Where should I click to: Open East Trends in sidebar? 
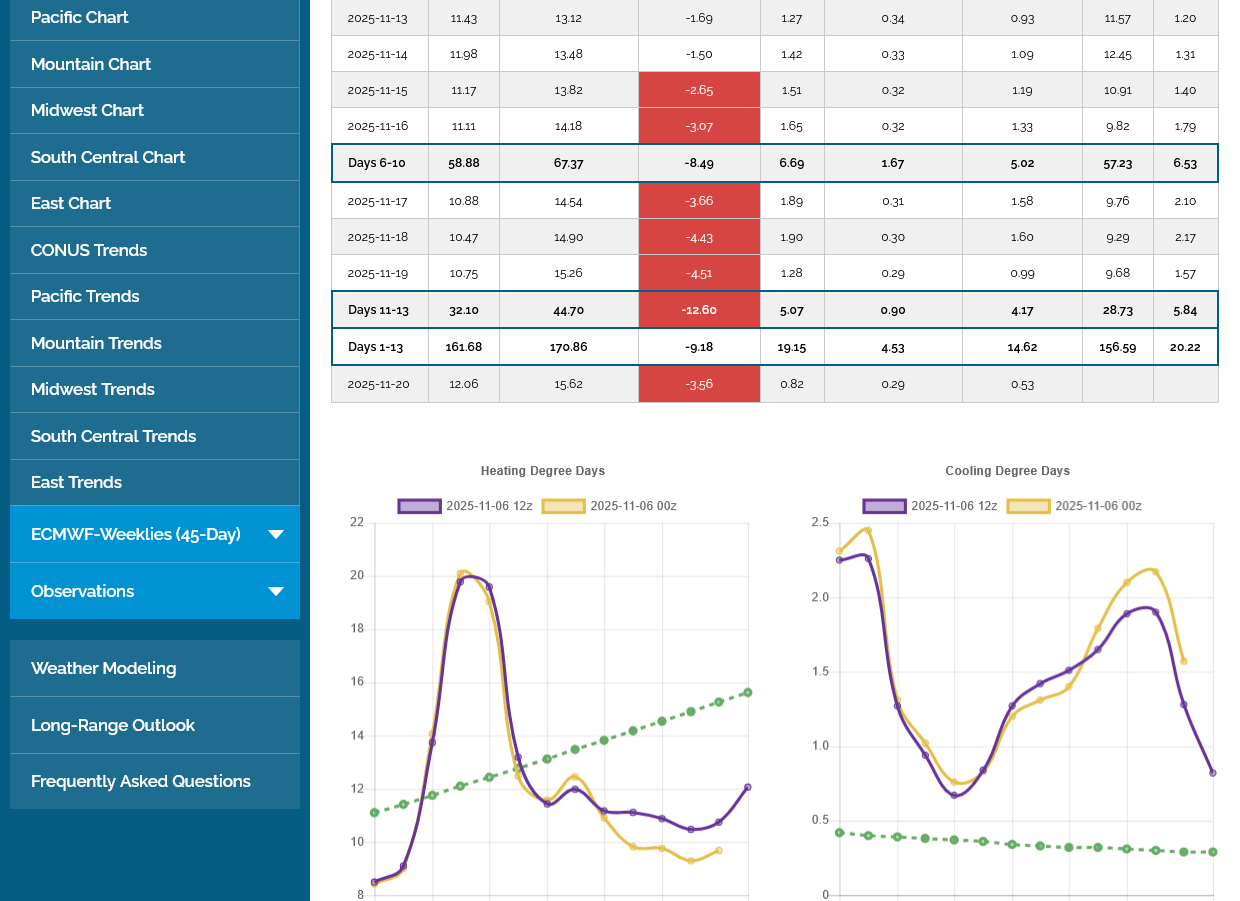(x=76, y=482)
